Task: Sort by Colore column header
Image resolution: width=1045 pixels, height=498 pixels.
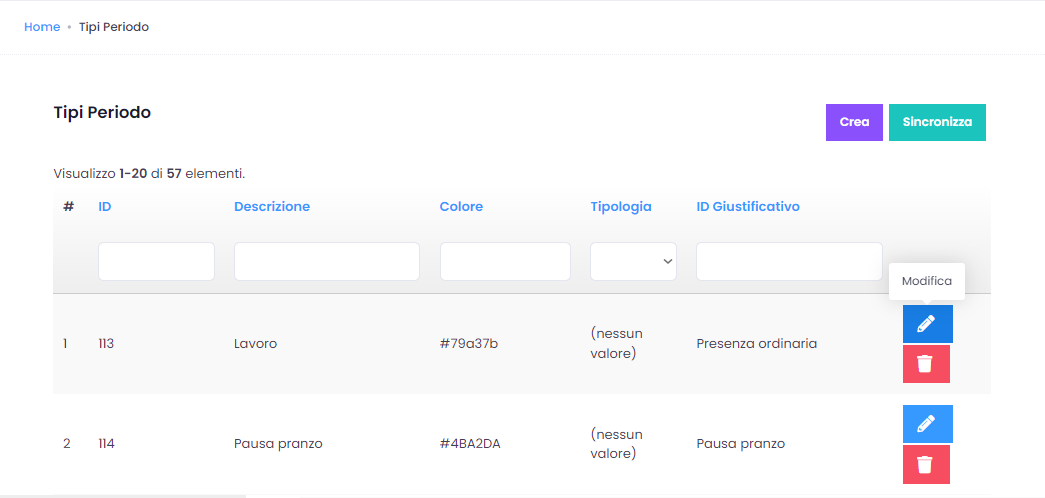Action: (x=461, y=207)
